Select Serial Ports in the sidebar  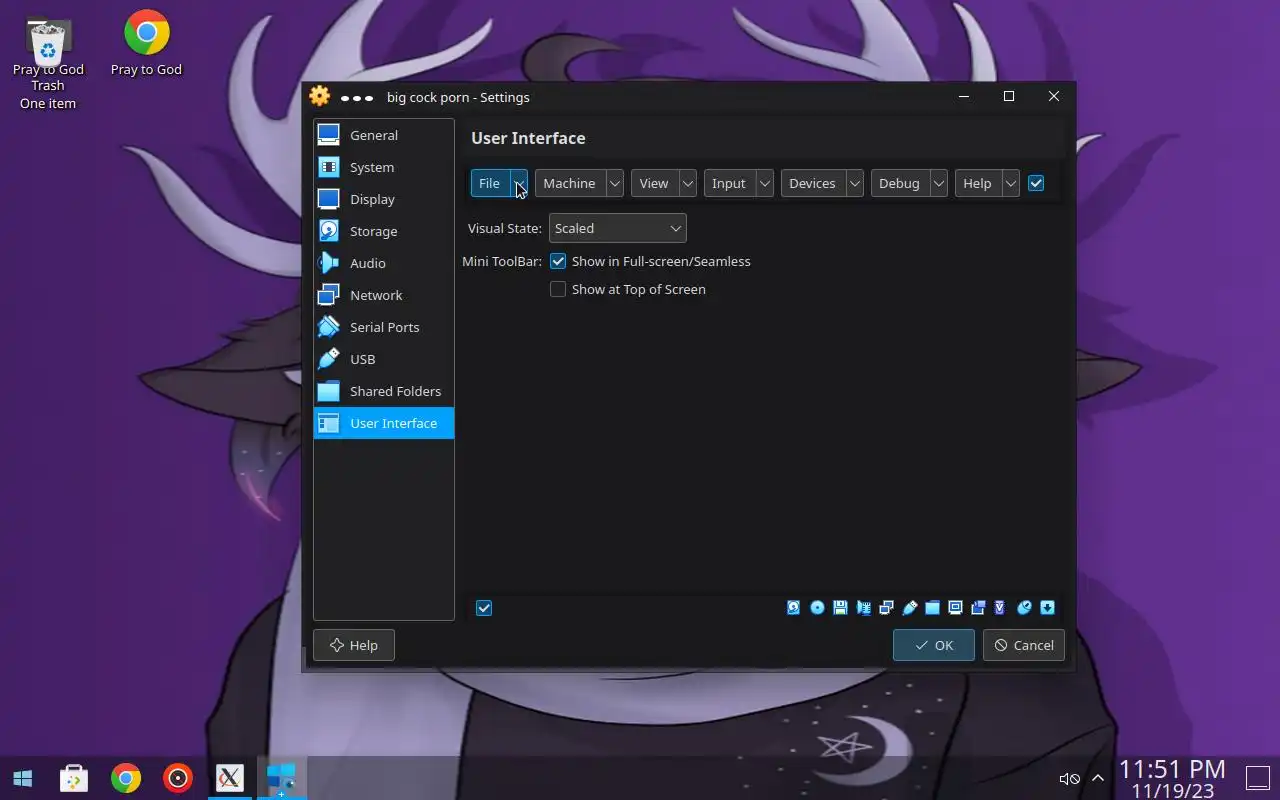coord(384,327)
